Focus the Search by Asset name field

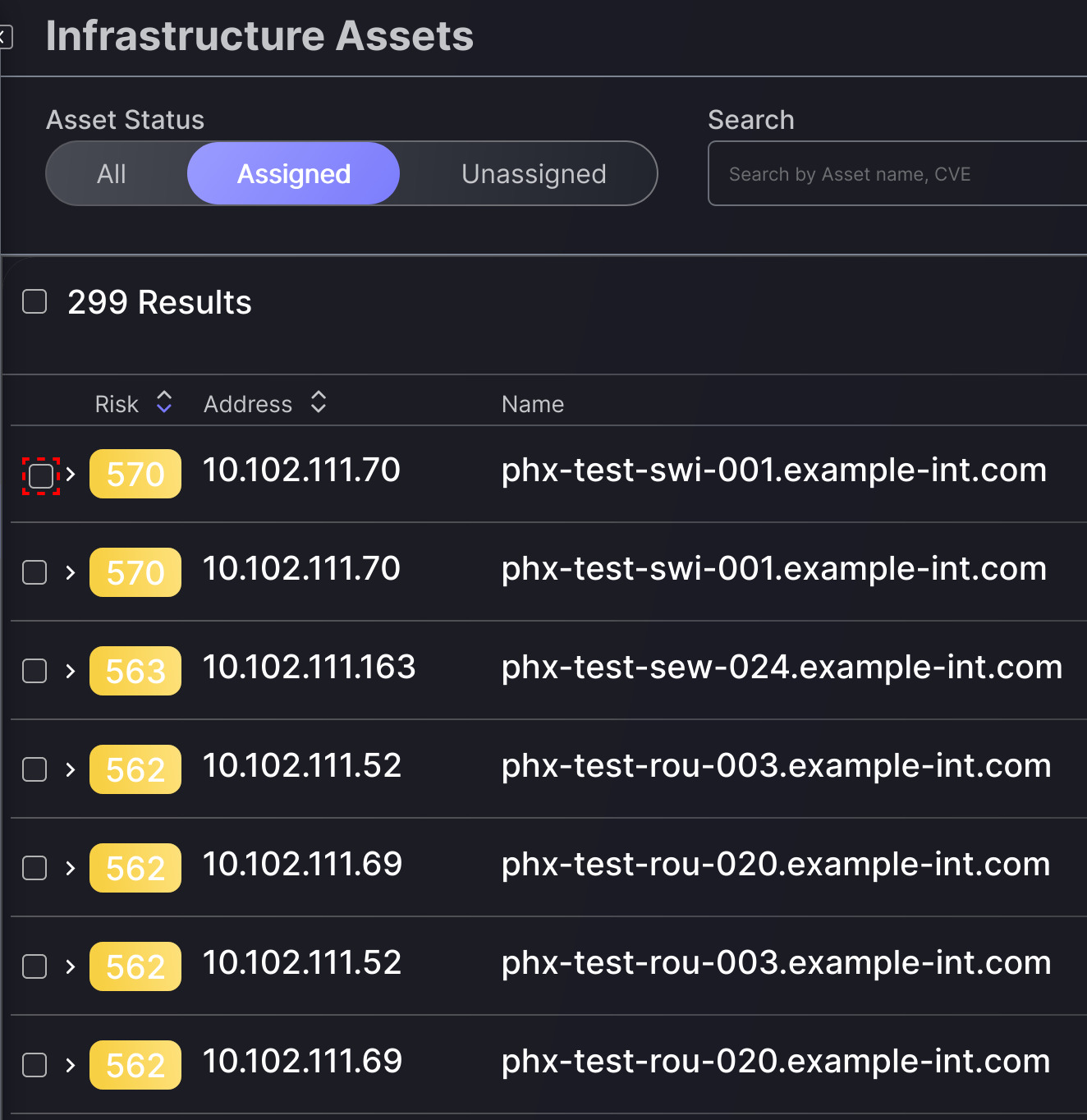click(x=895, y=174)
